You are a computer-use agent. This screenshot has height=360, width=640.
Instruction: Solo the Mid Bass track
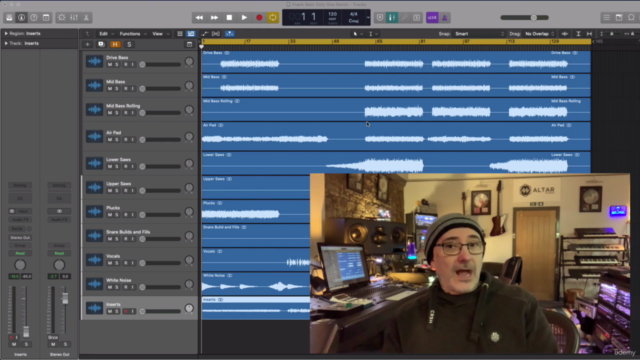[117, 89]
